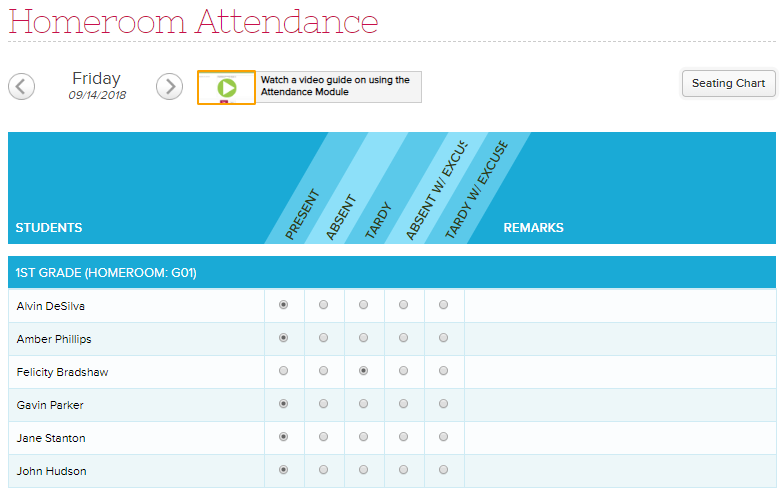
Task: Select Present for Alvin DeSilva
Action: pyautogui.click(x=284, y=304)
